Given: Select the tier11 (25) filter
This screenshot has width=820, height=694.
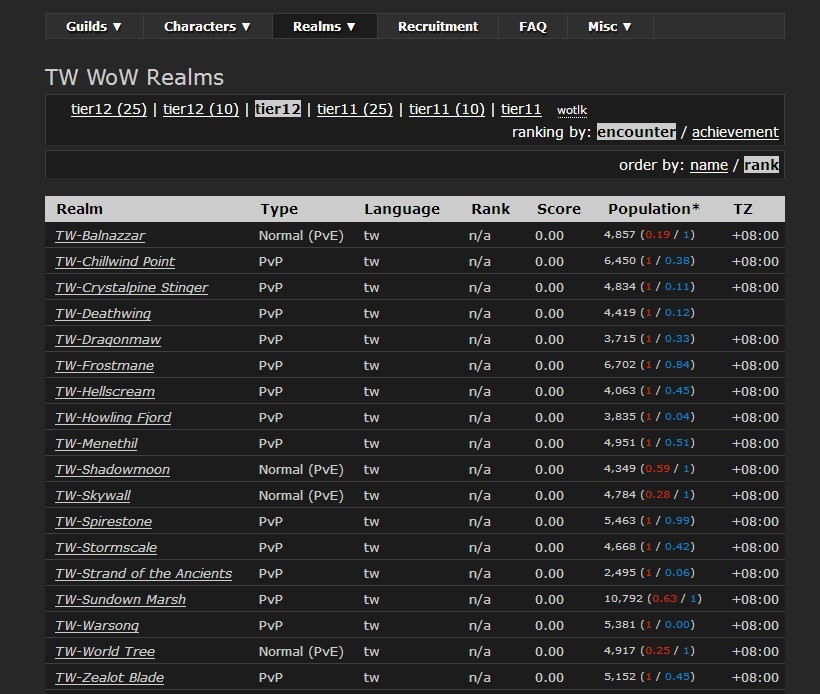Looking at the screenshot, I should pyautogui.click(x=355, y=109).
